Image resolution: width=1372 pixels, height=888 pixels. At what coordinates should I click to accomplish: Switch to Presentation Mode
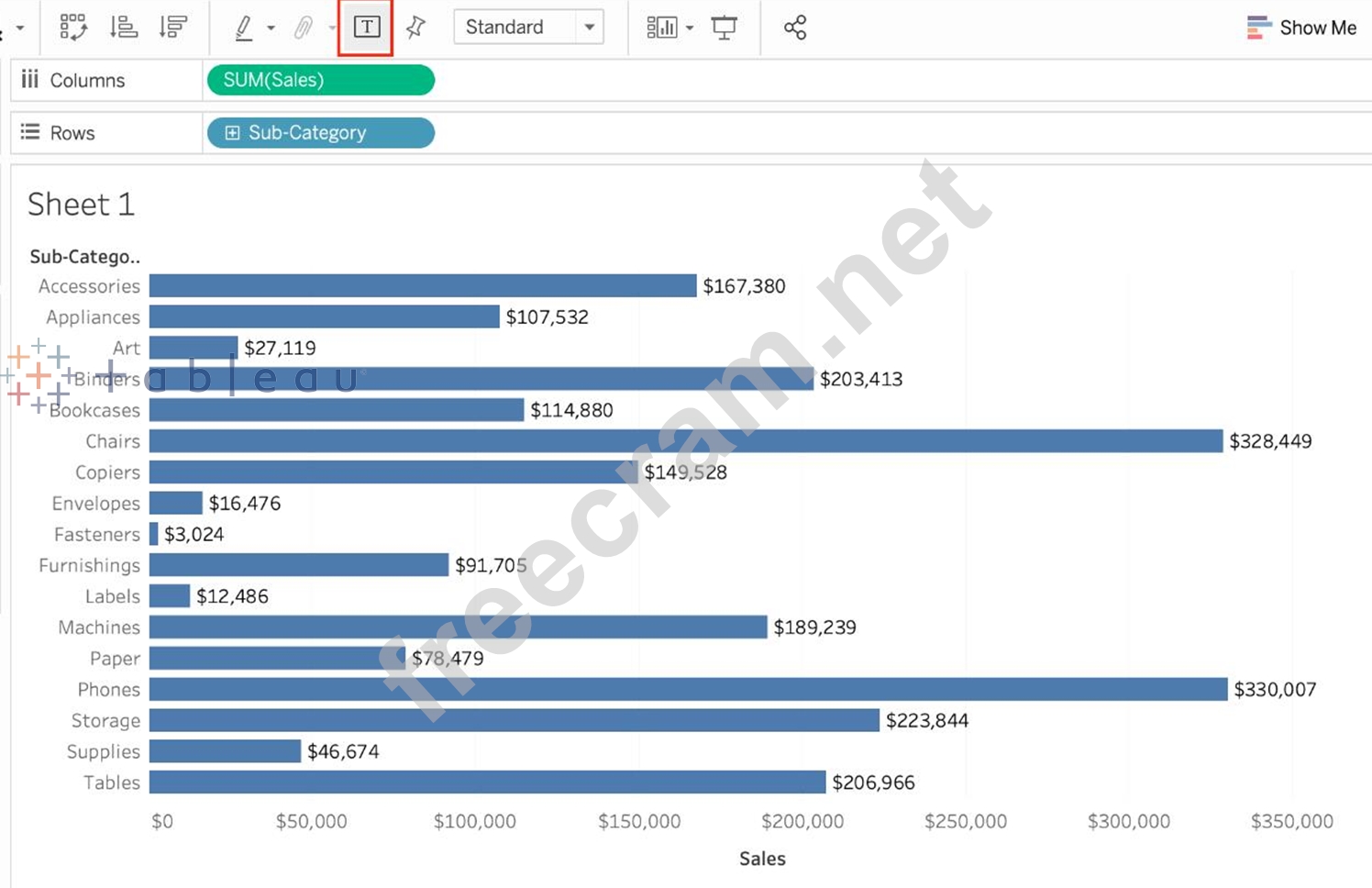724,28
